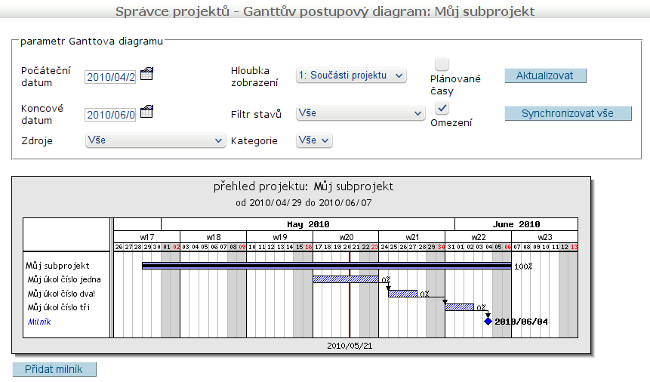650x382 pixels.
Task: Enable the Plánované časy checkbox
Action: (x=442, y=64)
